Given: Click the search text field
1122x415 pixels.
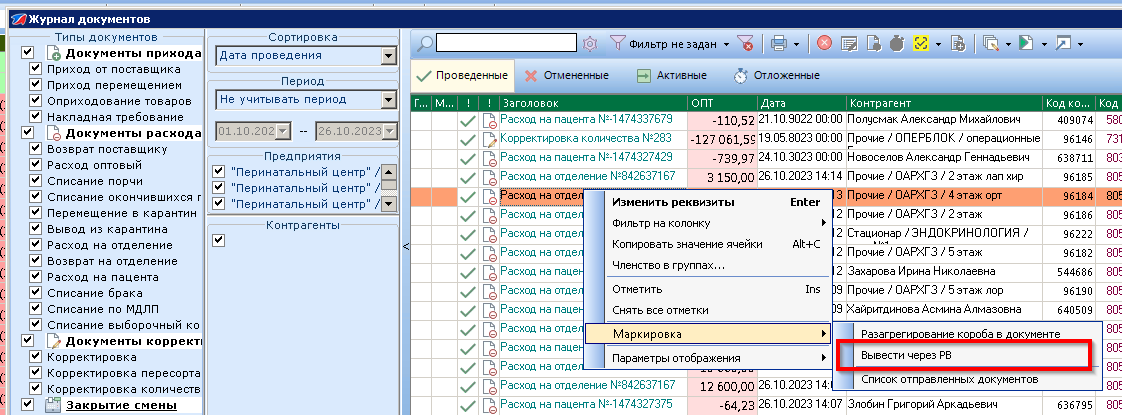Looking at the screenshot, I should (x=506, y=44).
